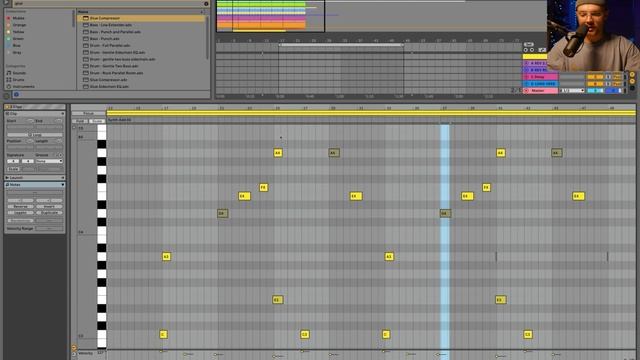This screenshot has width=640, height=360.
Task: Open the Groove dropdown set to None
Action: point(49,161)
